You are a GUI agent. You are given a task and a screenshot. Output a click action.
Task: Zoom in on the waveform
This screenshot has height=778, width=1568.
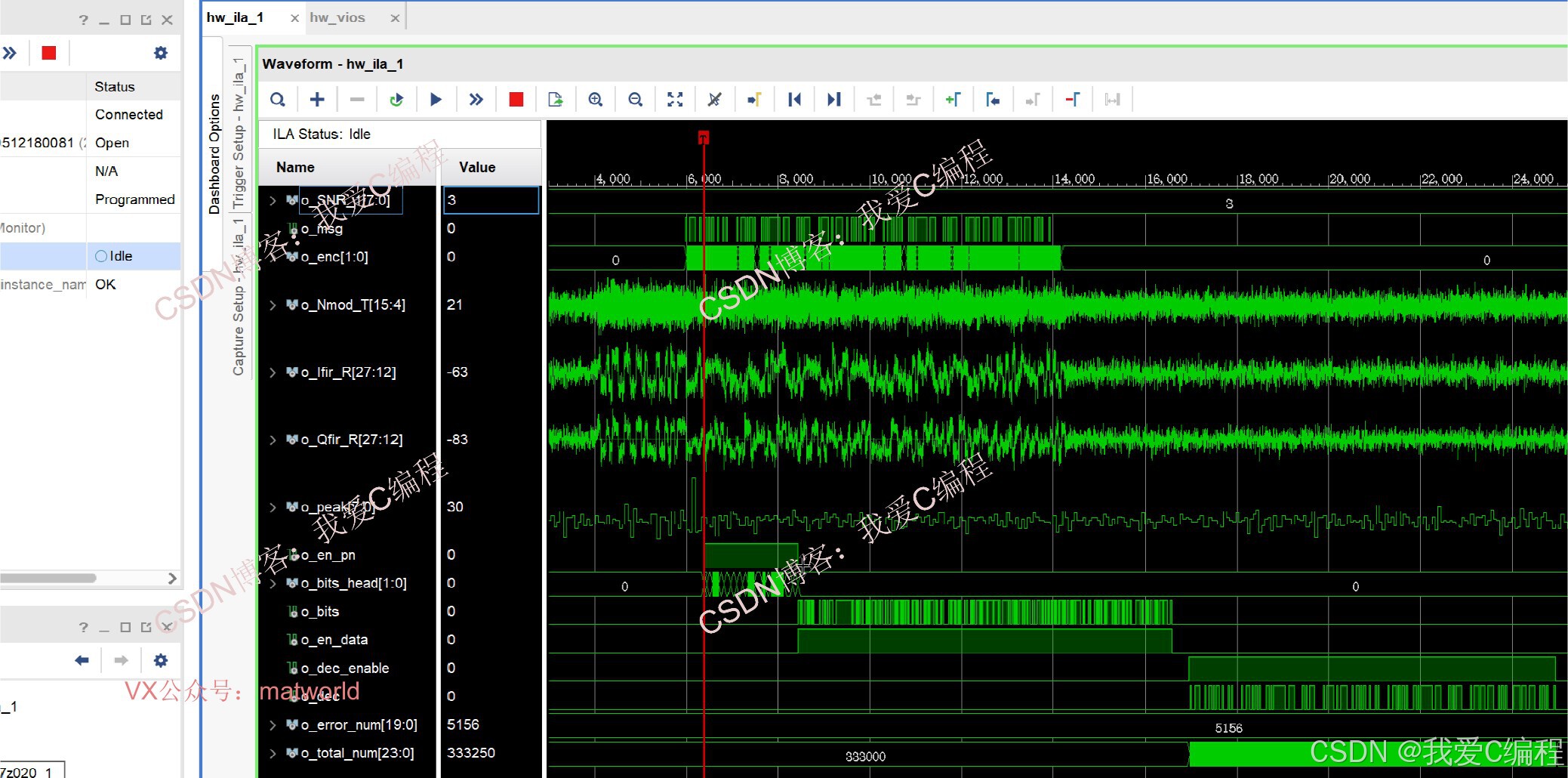(x=596, y=100)
